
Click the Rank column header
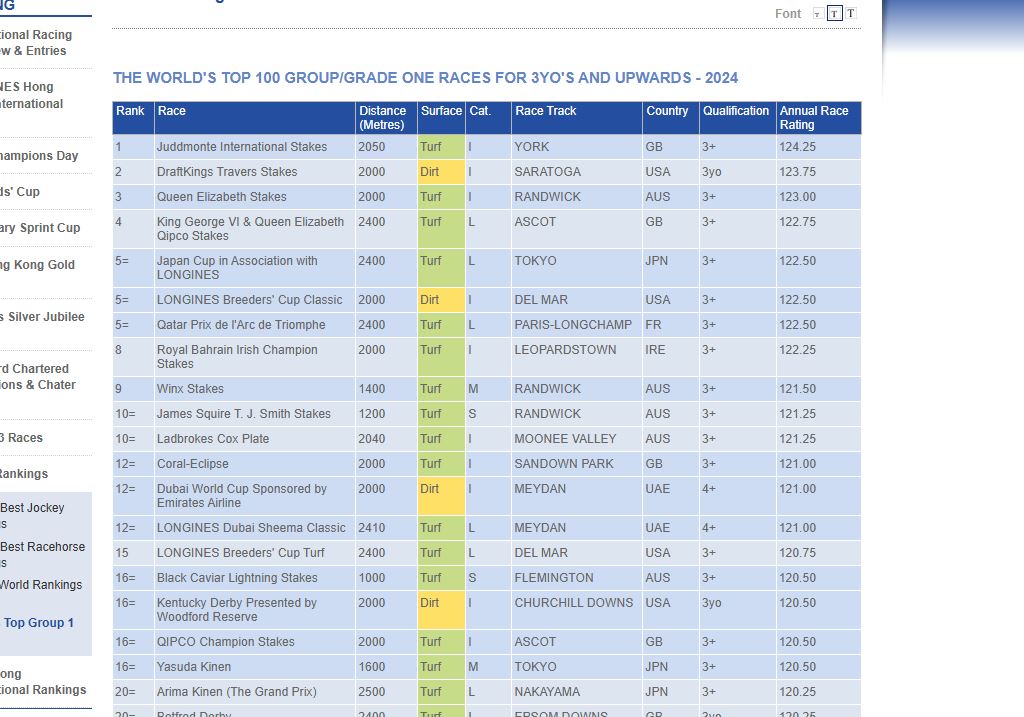pos(133,118)
